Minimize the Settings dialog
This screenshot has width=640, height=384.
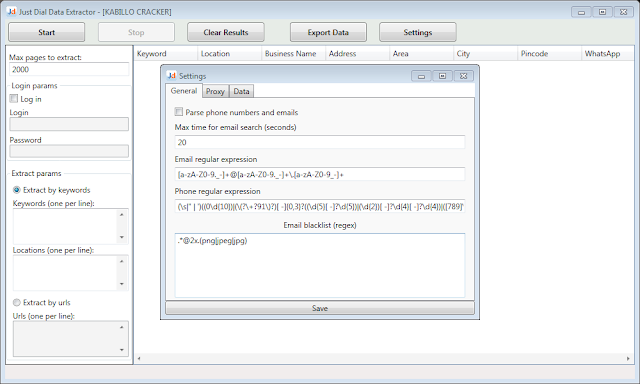coord(421,76)
